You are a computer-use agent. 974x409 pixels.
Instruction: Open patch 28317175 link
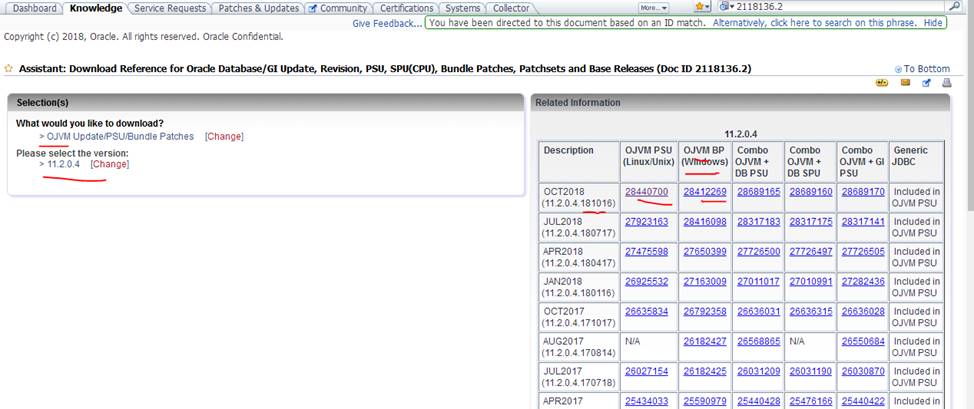pyautogui.click(x=811, y=221)
